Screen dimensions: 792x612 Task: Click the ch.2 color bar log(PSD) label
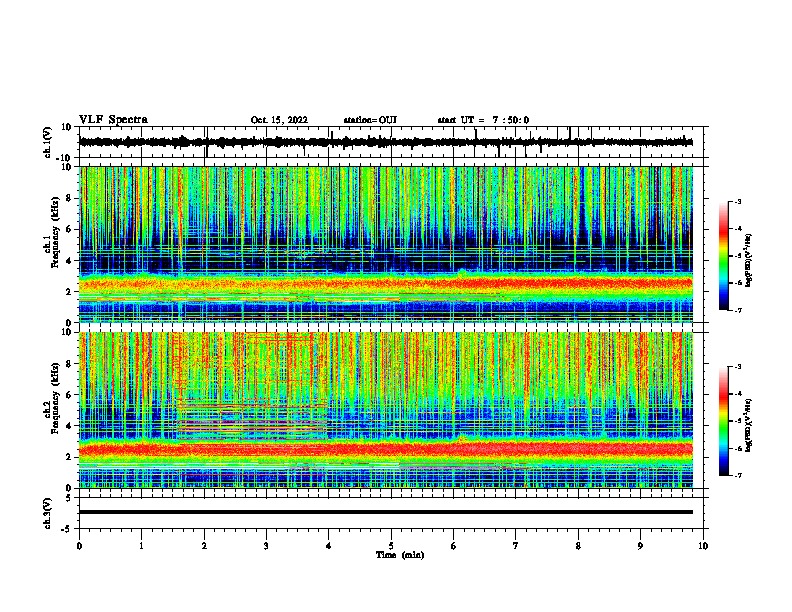(x=748, y=425)
